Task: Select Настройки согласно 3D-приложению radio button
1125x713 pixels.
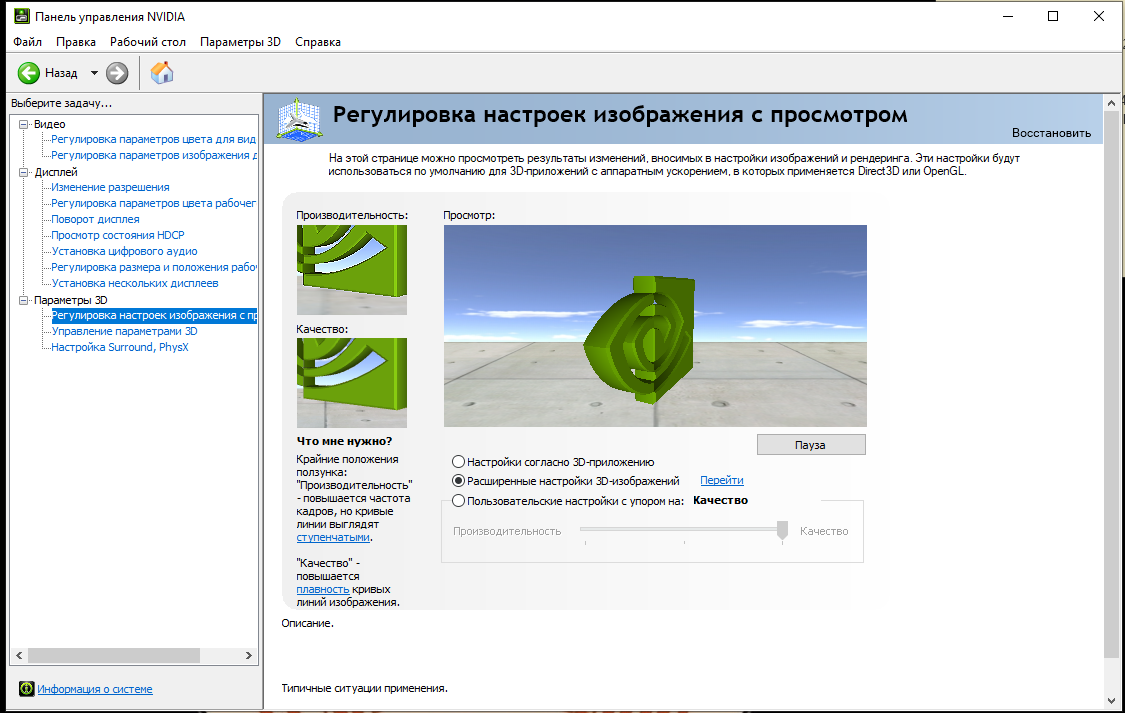Action: point(458,461)
